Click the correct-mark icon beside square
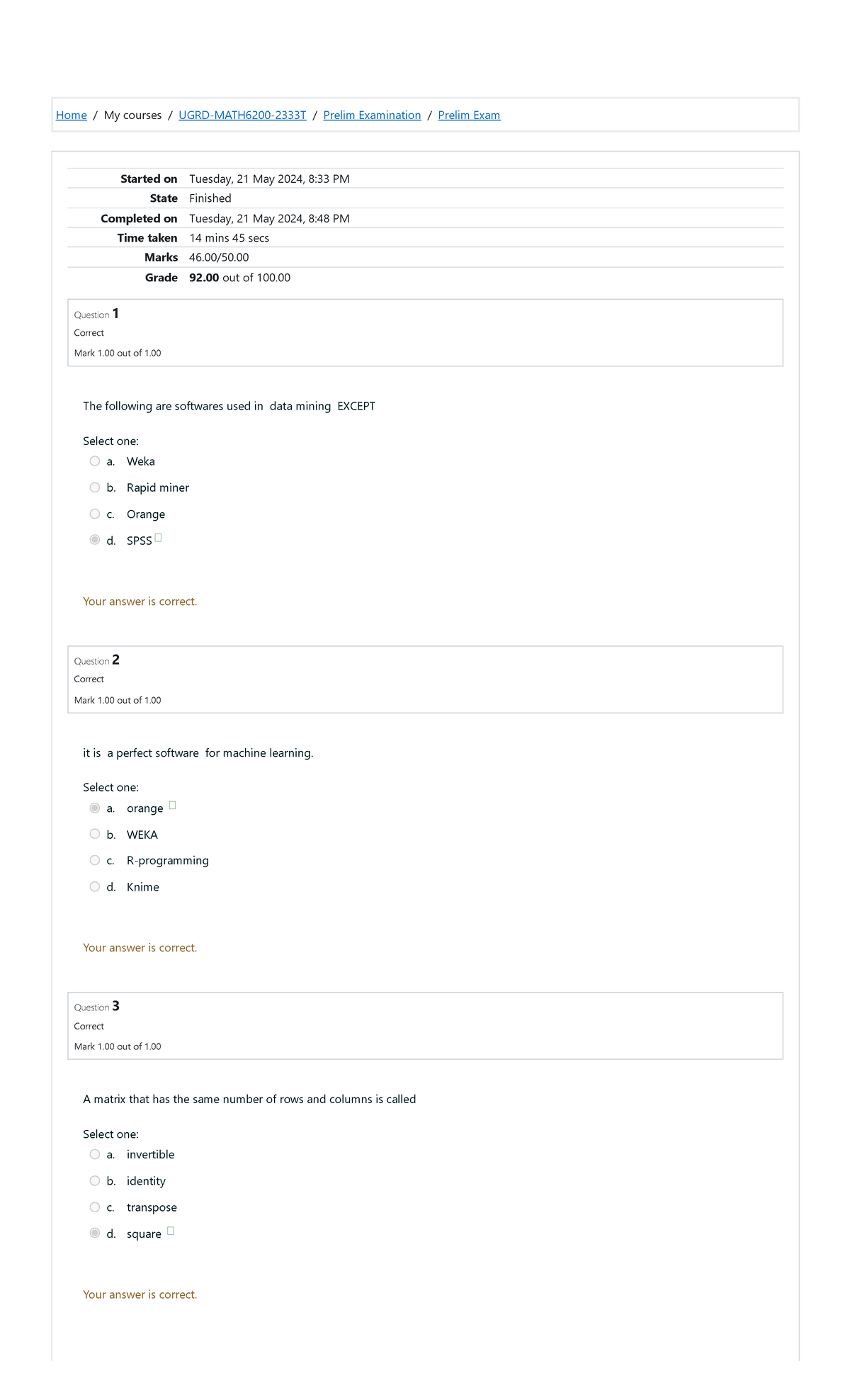Image resolution: width=850 pixels, height=1400 pixels. click(171, 1231)
